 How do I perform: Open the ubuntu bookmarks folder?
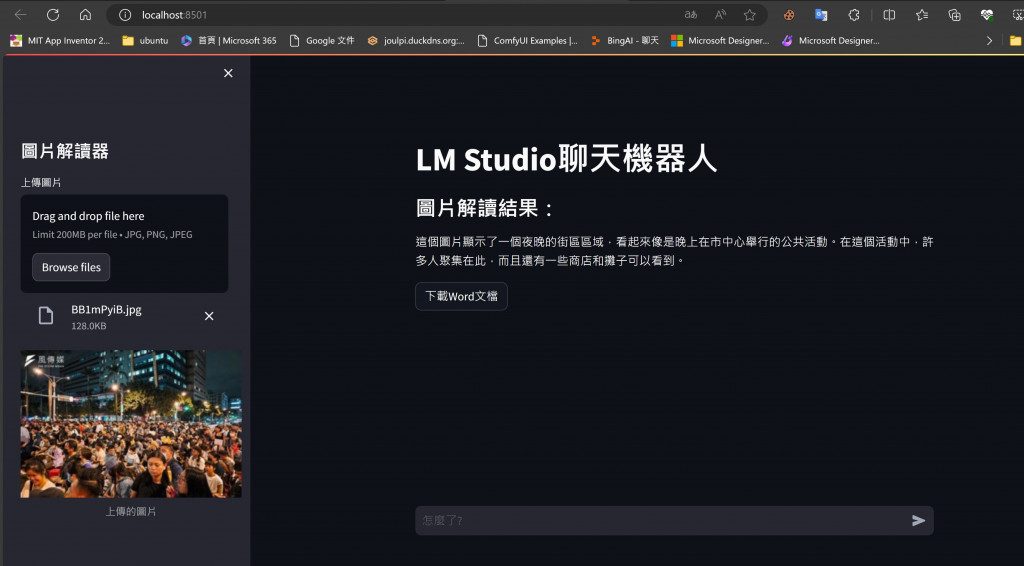146,40
